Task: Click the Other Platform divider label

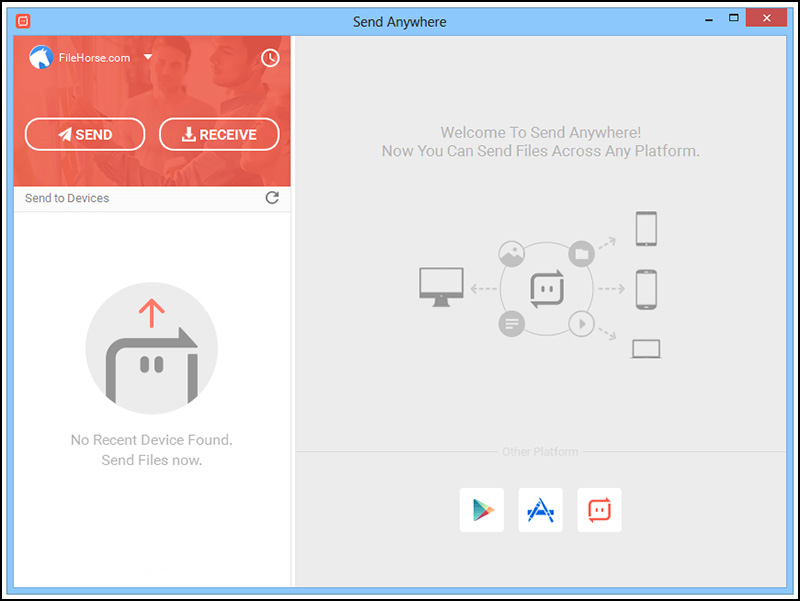Action: pyautogui.click(x=540, y=451)
